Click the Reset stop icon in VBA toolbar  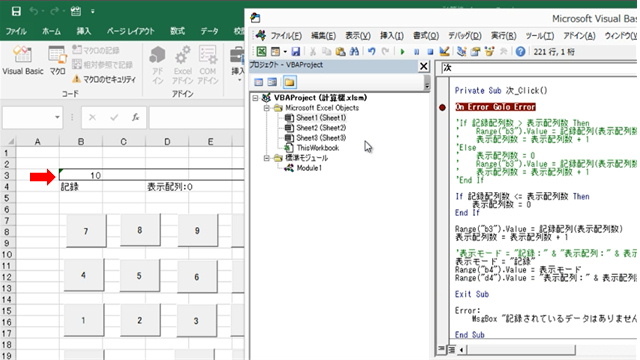point(430,52)
